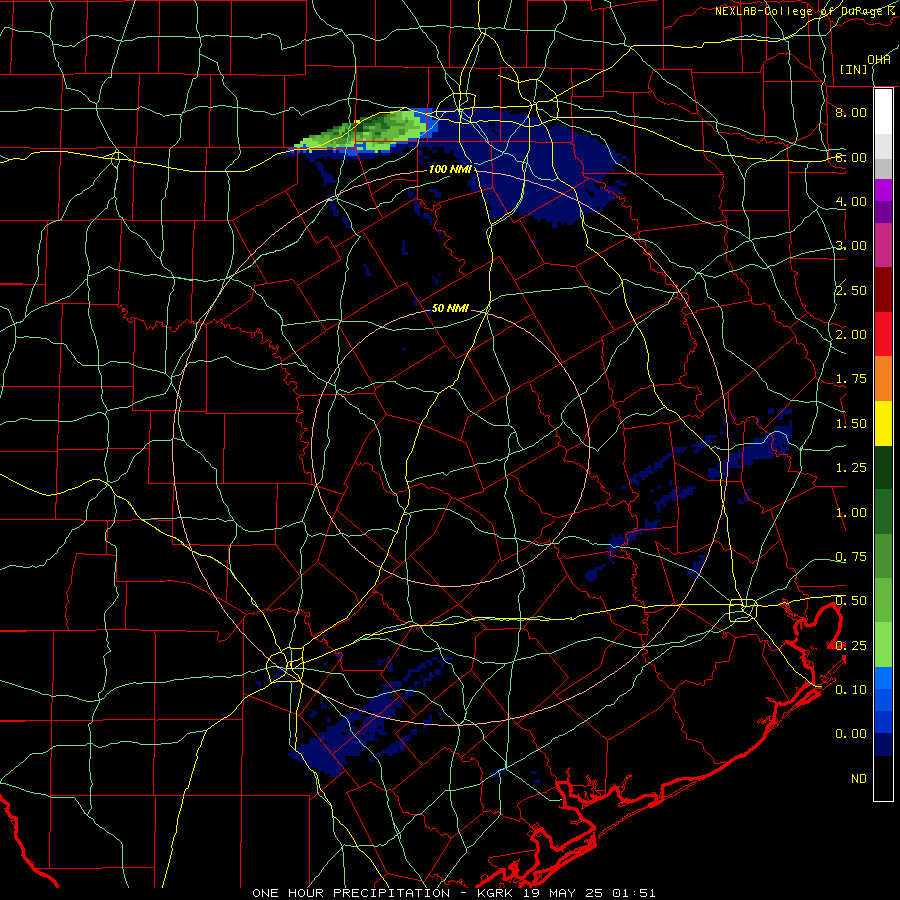Image resolution: width=900 pixels, height=900 pixels.
Task: Click the legend value 0.75
Action: pyautogui.click(x=851, y=557)
